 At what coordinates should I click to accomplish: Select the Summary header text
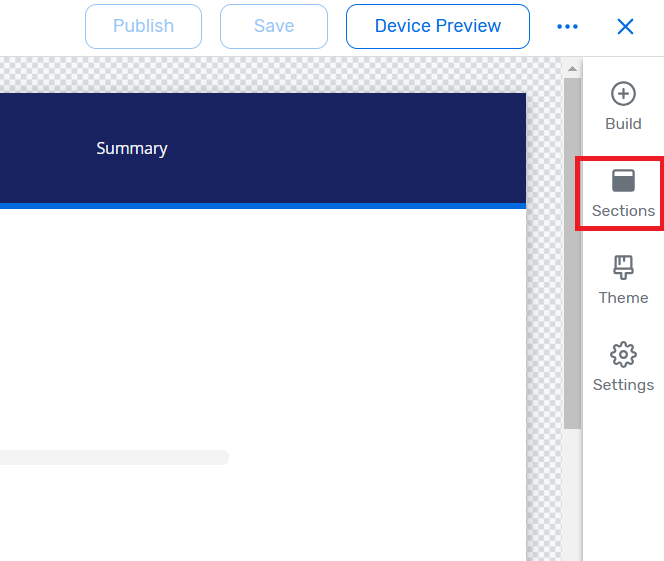coord(132,149)
